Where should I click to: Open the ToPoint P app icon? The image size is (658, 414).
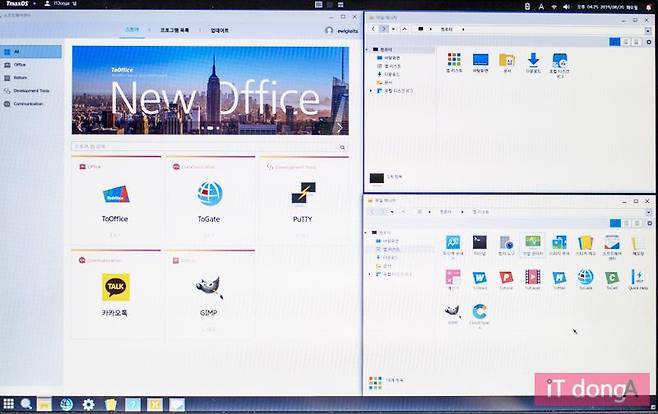click(506, 280)
